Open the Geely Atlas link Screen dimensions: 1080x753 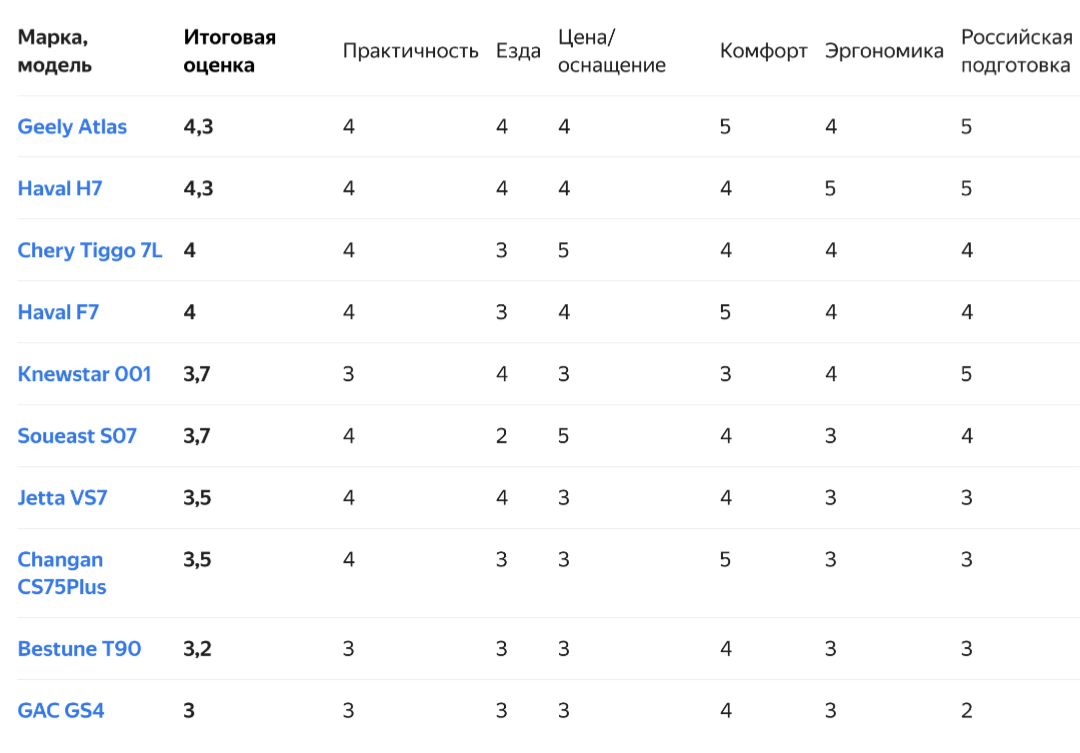(72, 127)
